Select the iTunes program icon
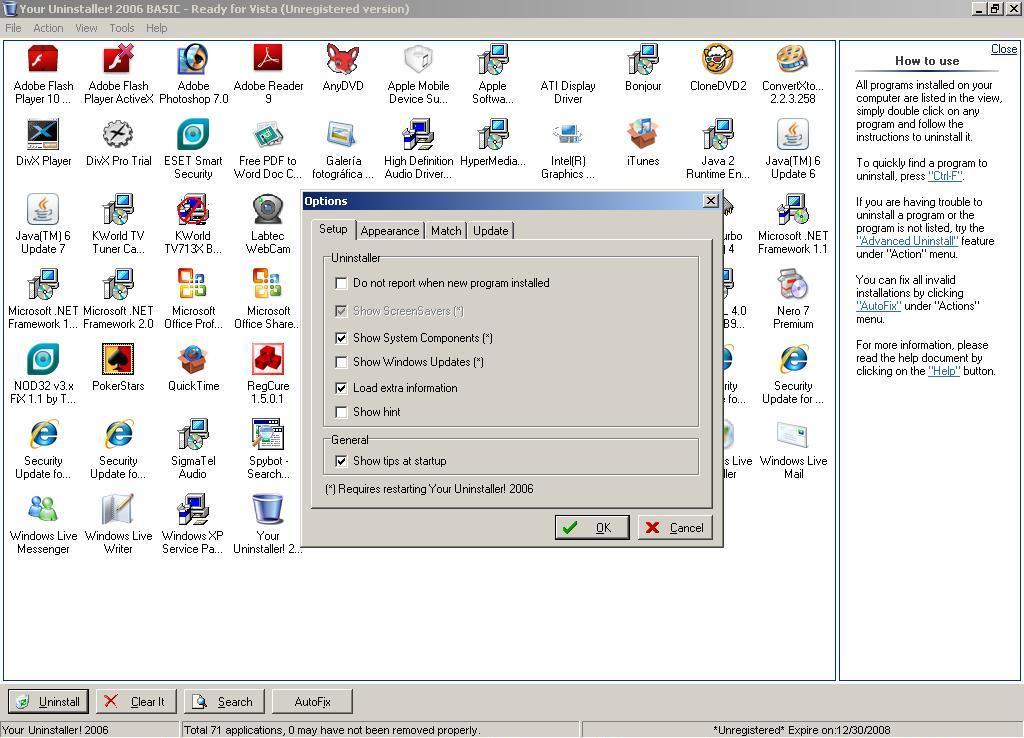The height and width of the screenshot is (738, 1024). coord(642,135)
